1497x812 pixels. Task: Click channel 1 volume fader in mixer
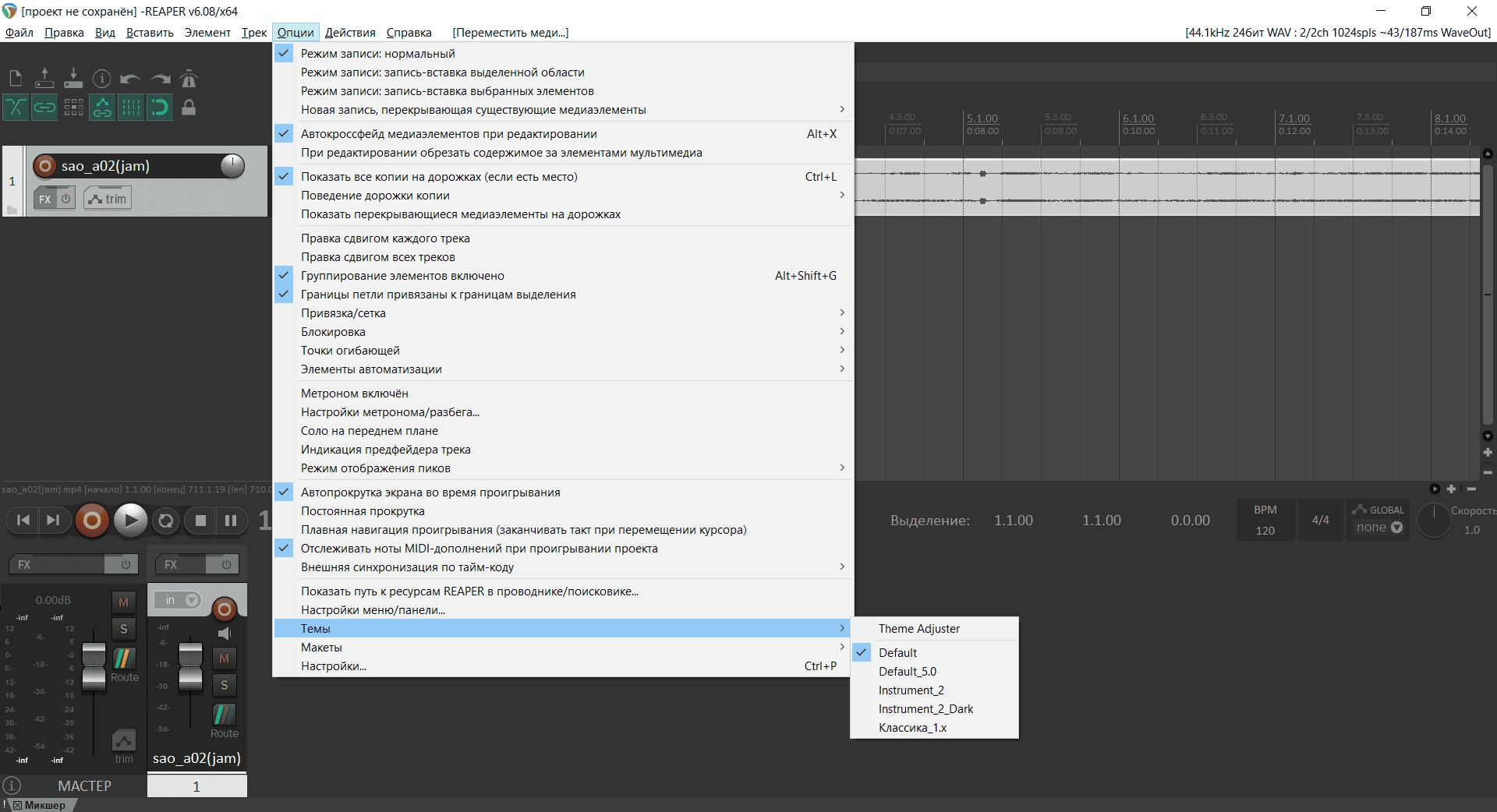(190, 667)
